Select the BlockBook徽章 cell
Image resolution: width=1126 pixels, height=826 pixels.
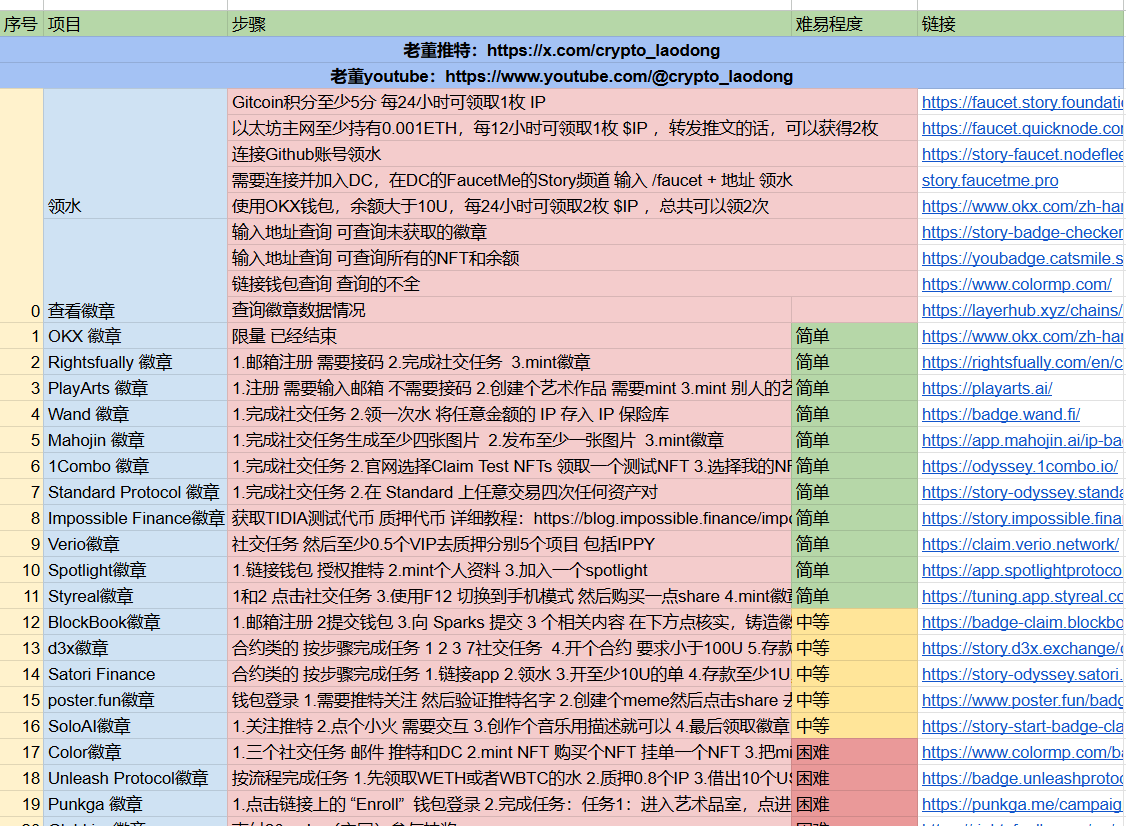point(135,622)
